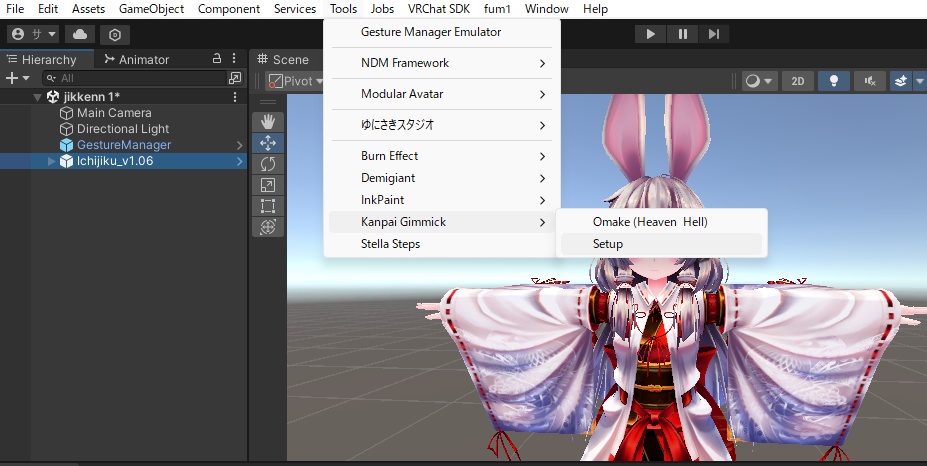Open the Pivot dropdown

[x=295, y=81]
